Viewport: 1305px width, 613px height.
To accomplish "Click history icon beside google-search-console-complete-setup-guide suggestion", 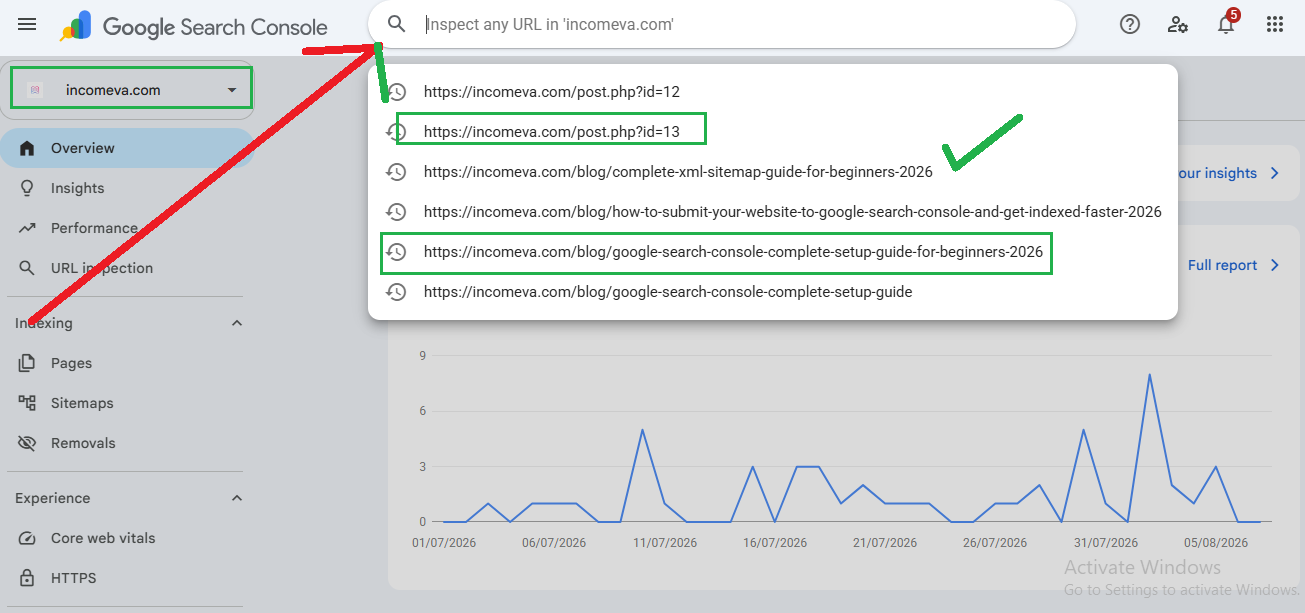I will [397, 292].
